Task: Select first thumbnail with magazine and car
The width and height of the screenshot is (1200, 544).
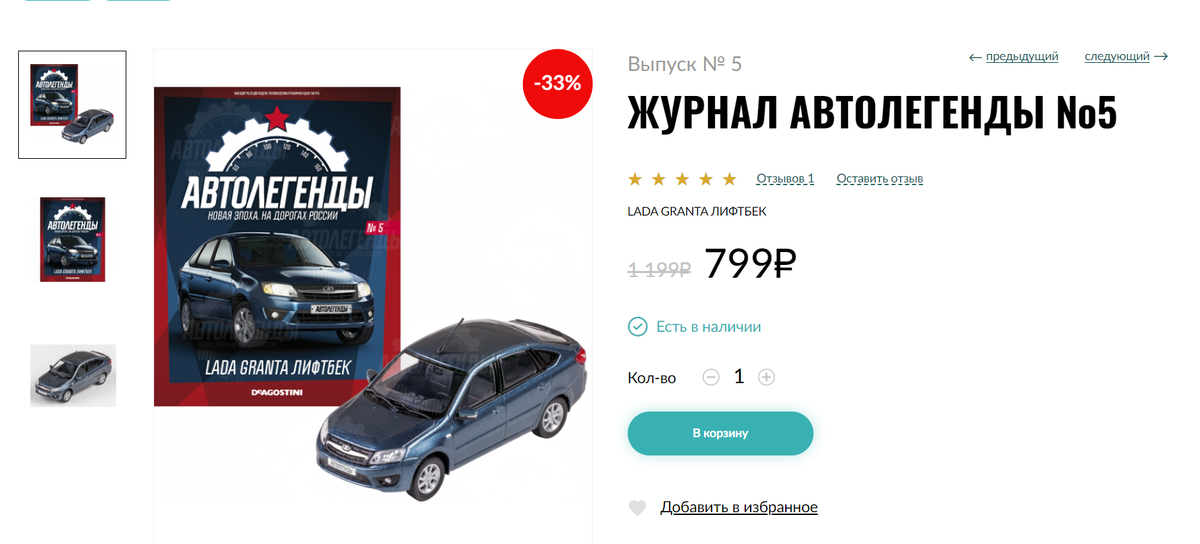Action: (72, 104)
